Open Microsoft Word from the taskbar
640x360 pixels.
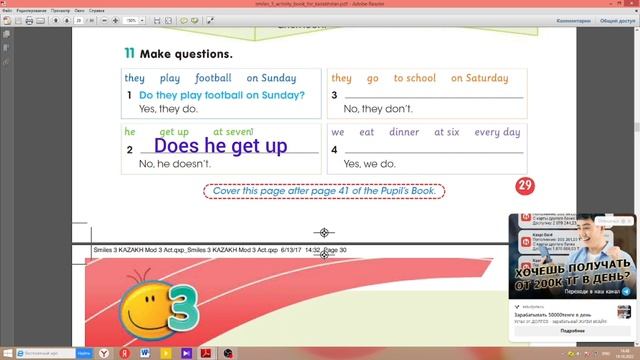pos(145,353)
